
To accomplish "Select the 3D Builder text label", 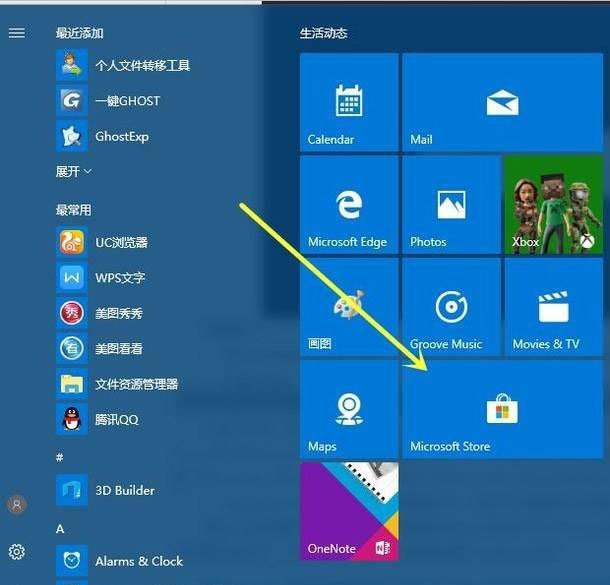I will point(125,490).
